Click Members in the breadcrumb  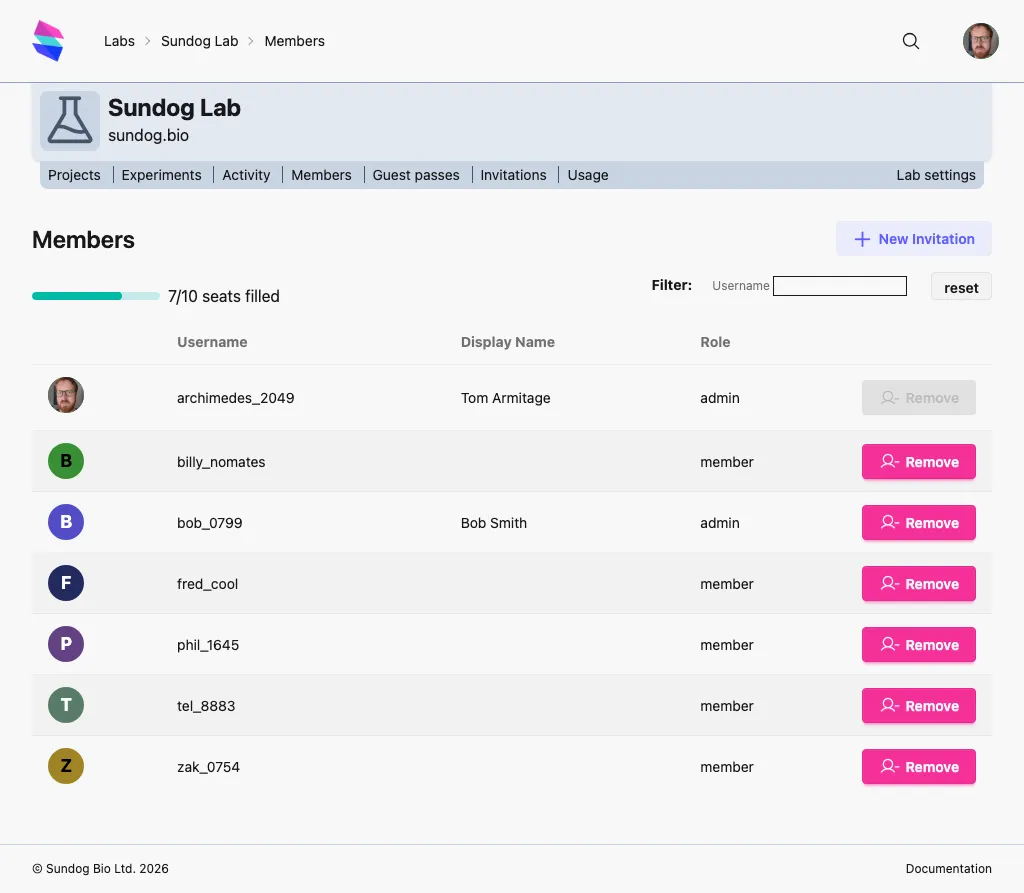point(295,41)
